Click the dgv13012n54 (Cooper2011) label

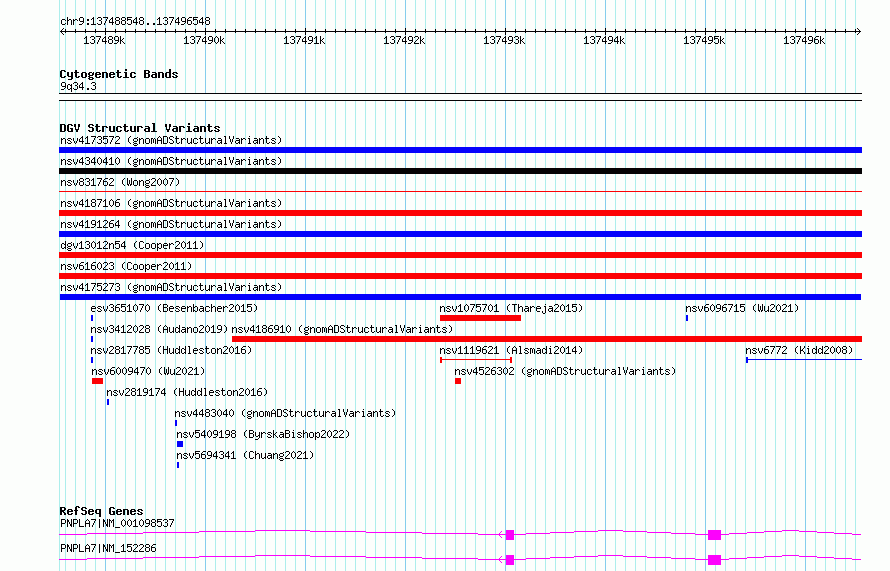(x=132, y=245)
